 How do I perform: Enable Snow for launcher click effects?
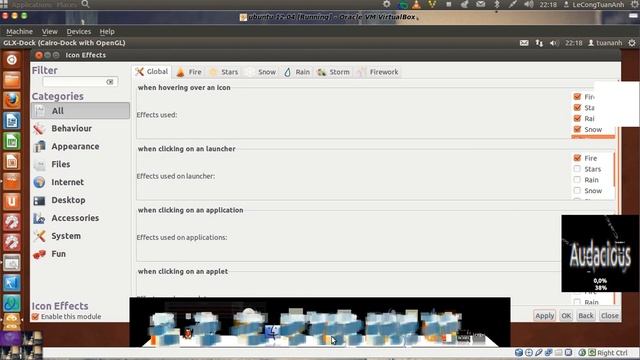(577, 191)
